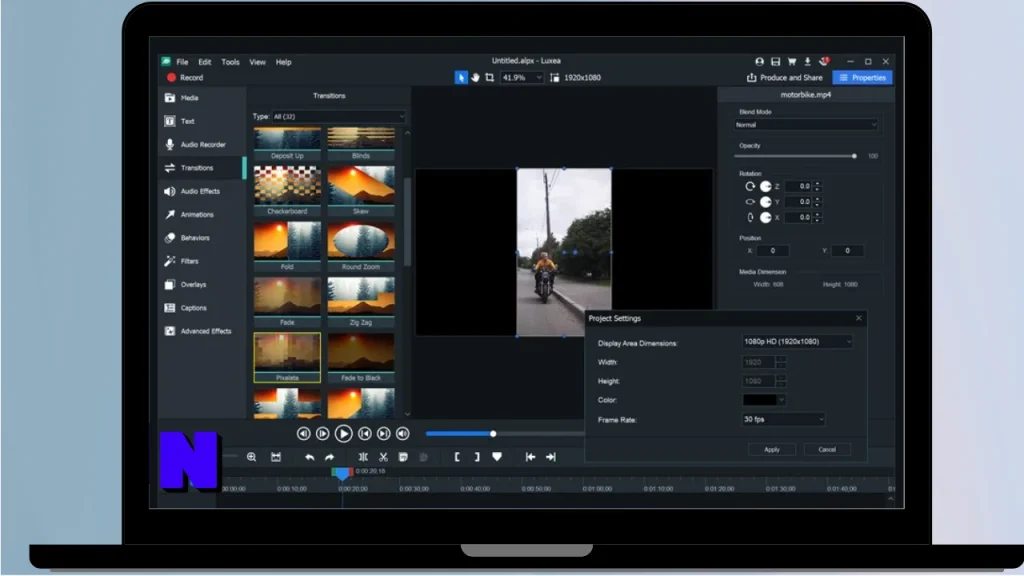
Task: Play the video preview
Action: 344,434
